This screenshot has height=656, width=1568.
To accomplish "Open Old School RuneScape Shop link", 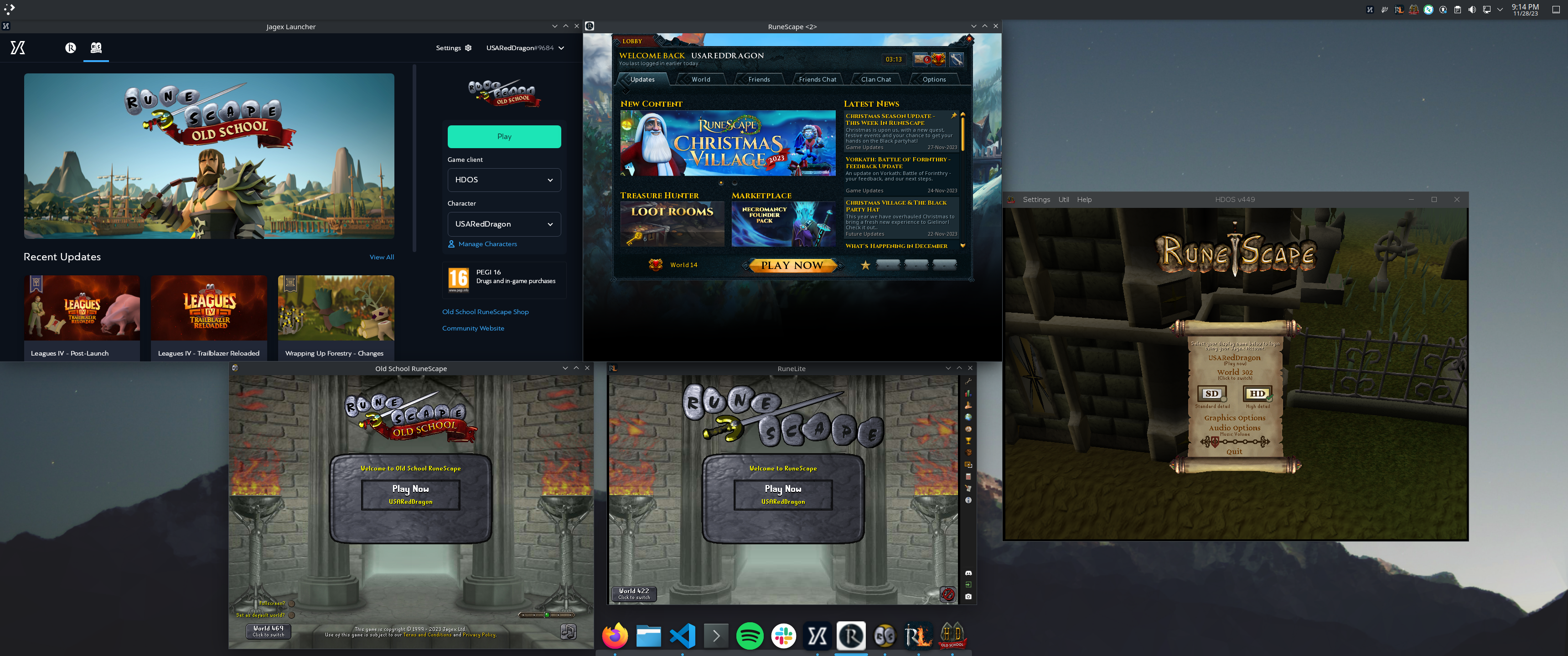I will pyautogui.click(x=484, y=311).
